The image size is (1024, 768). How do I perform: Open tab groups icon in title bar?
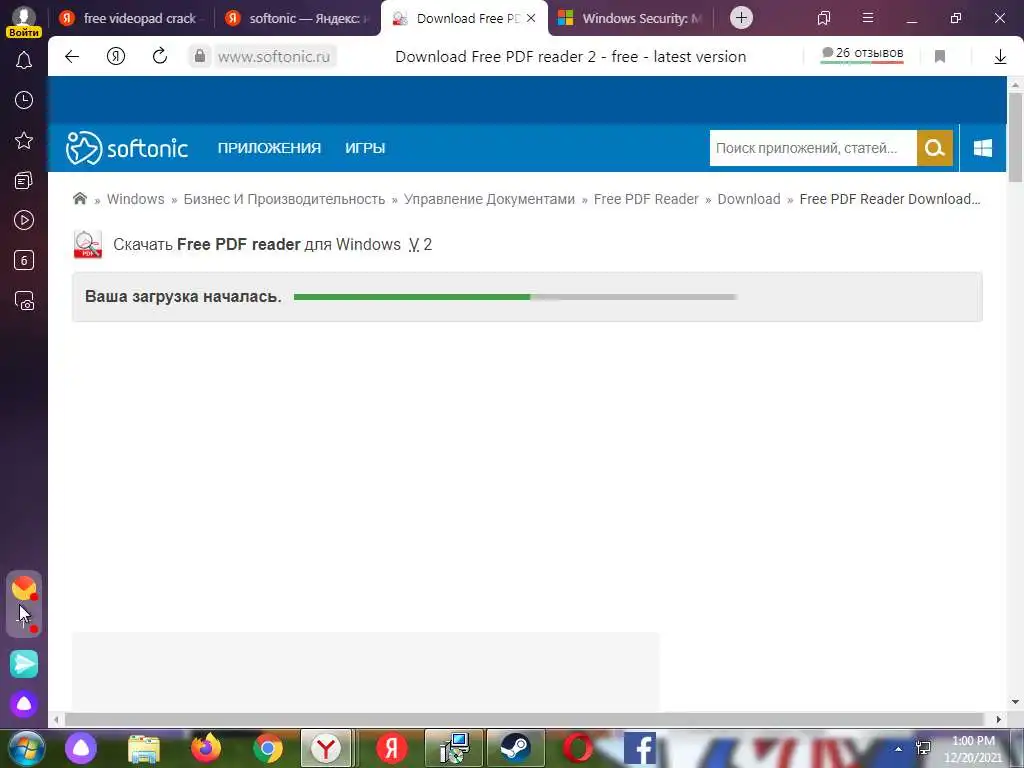(x=824, y=18)
